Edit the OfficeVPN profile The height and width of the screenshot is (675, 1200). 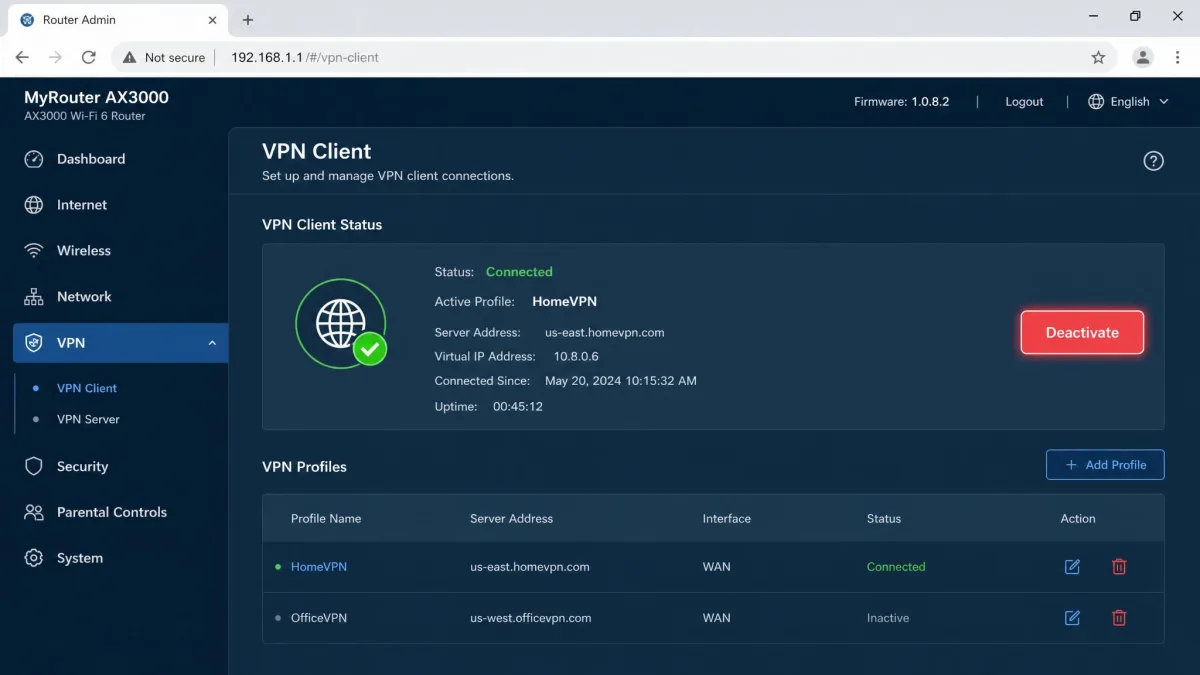coord(1072,618)
